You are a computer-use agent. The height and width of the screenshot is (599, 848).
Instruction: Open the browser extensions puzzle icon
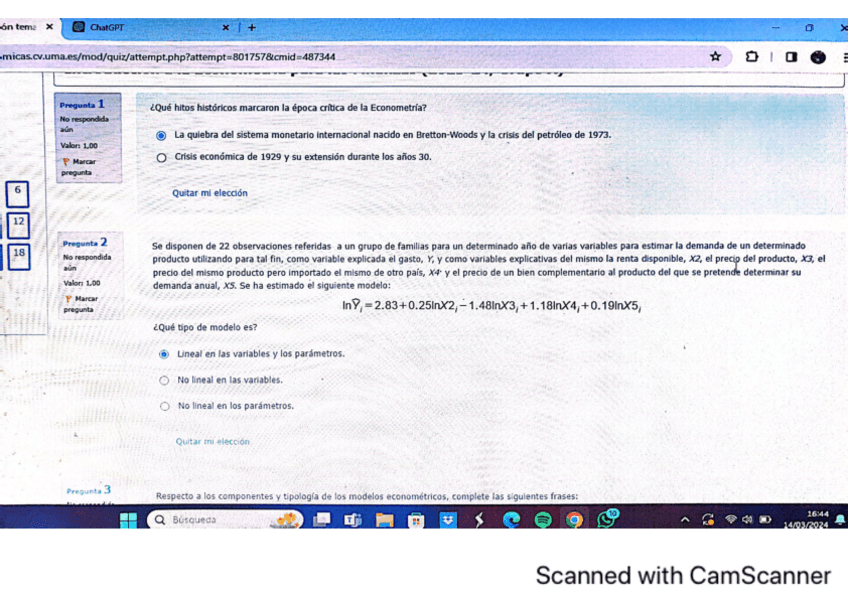pyautogui.click(x=751, y=56)
